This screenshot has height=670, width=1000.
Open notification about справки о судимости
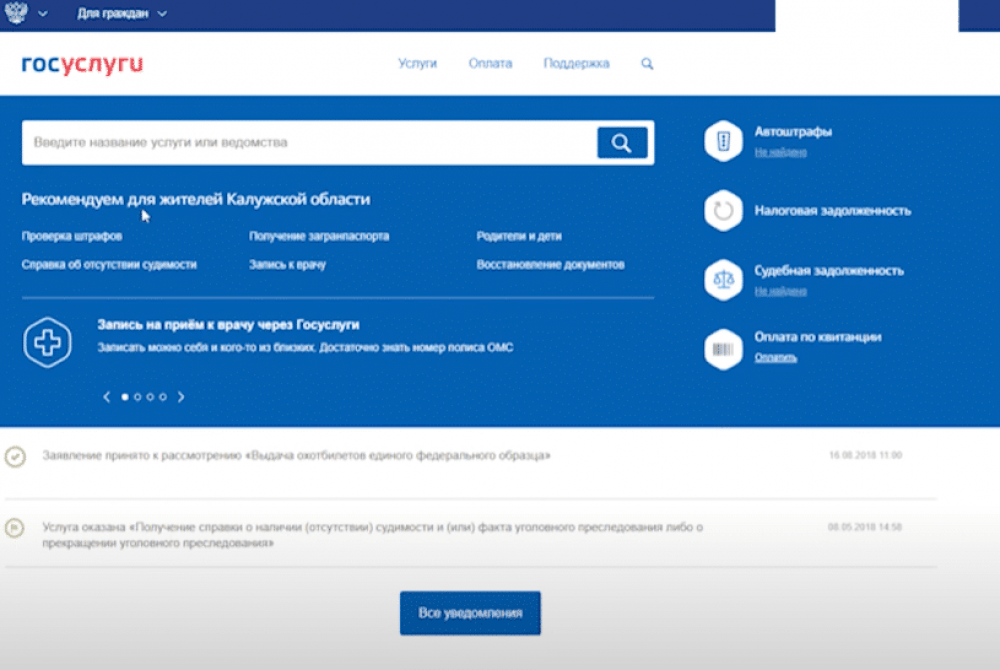(372, 535)
